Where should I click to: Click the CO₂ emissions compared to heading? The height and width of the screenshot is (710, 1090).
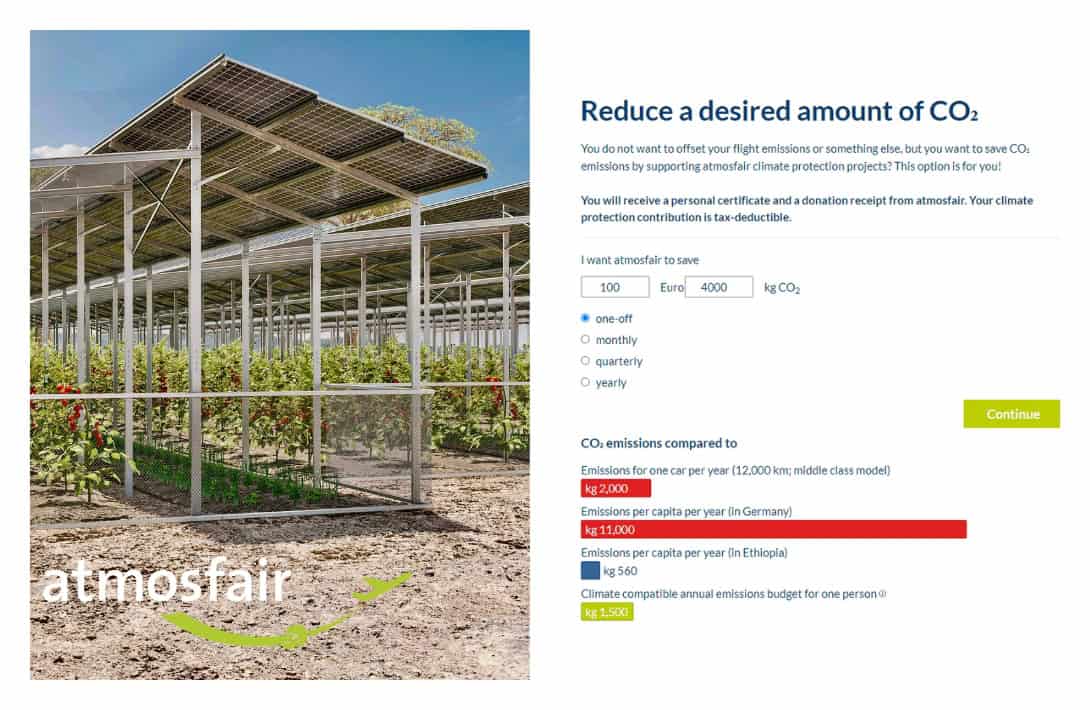[658, 443]
